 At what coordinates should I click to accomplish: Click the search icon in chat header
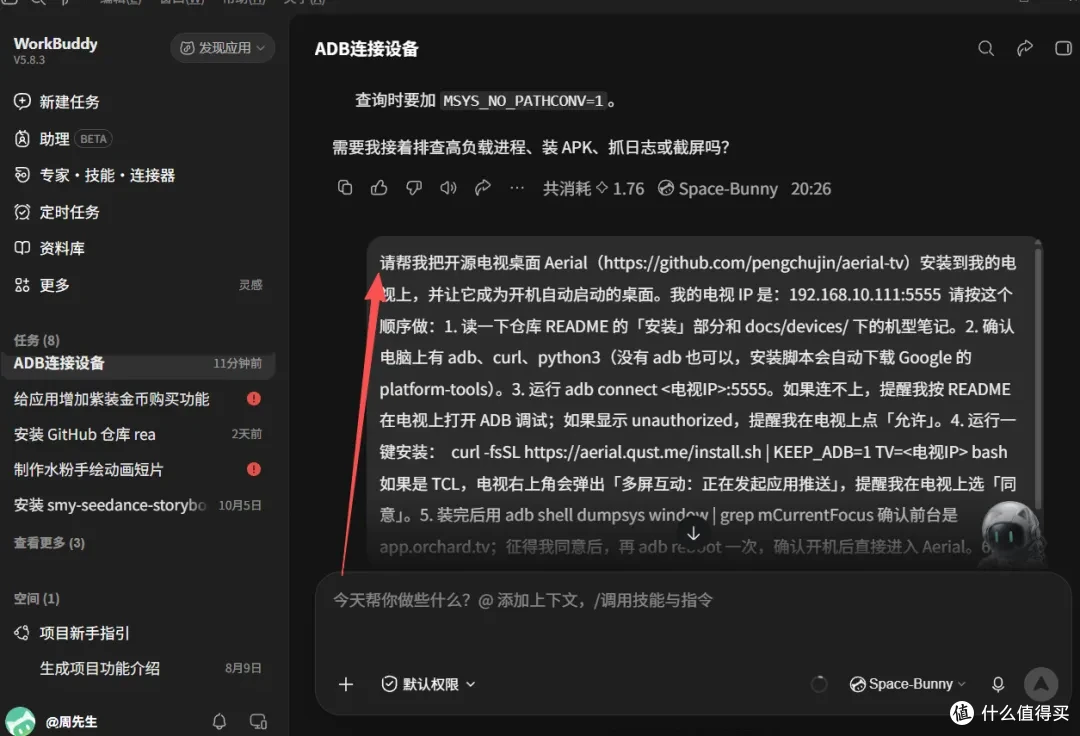(986, 48)
